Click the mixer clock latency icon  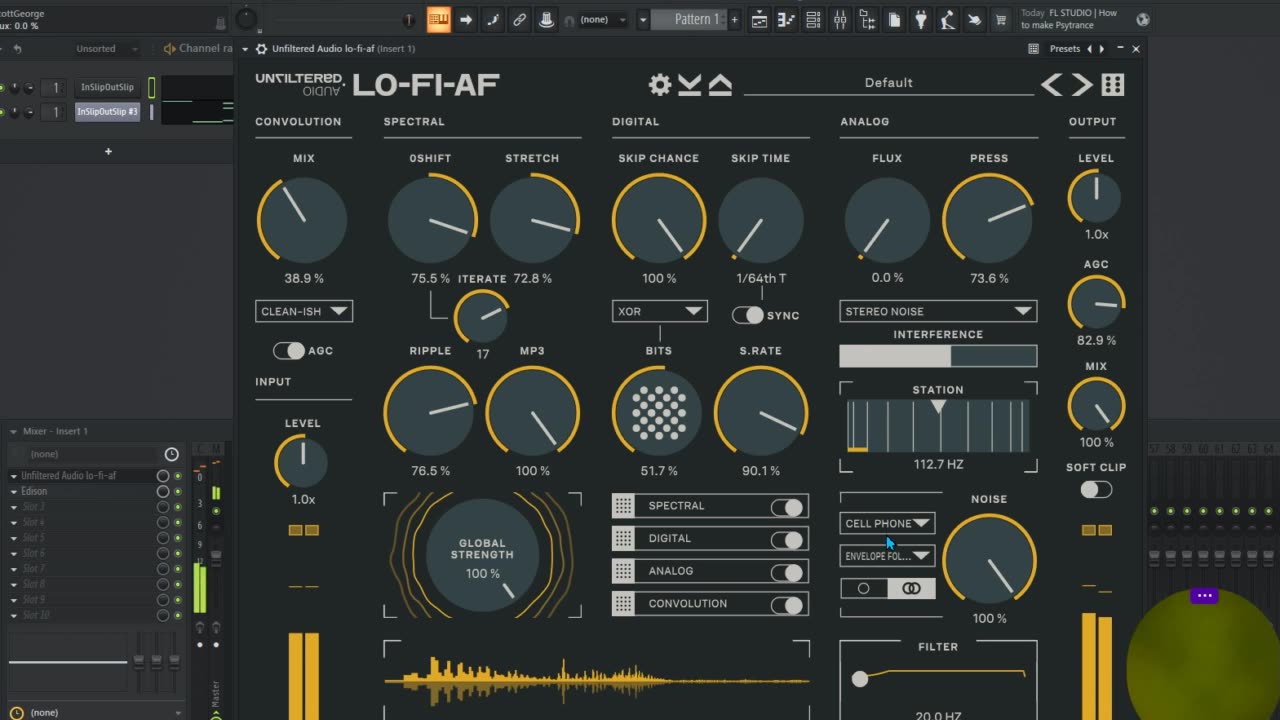(x=171, y=454)
